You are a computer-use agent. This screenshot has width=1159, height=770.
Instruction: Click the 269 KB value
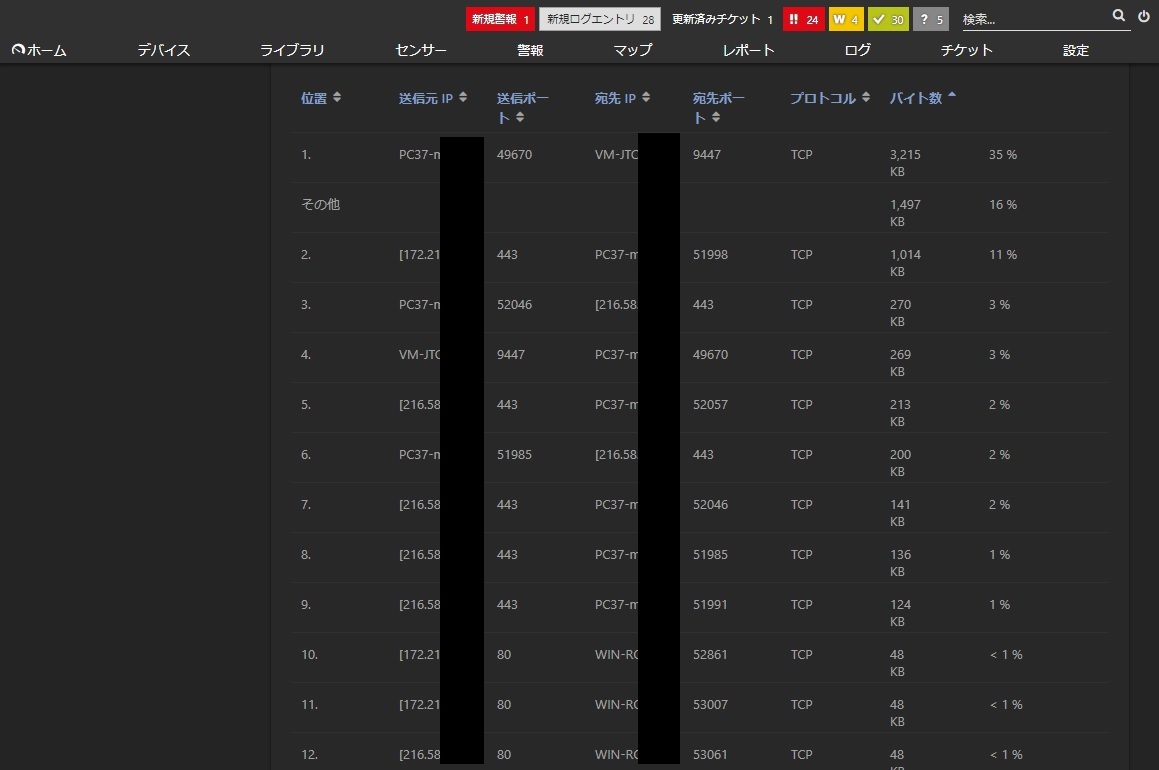point(900,363)
